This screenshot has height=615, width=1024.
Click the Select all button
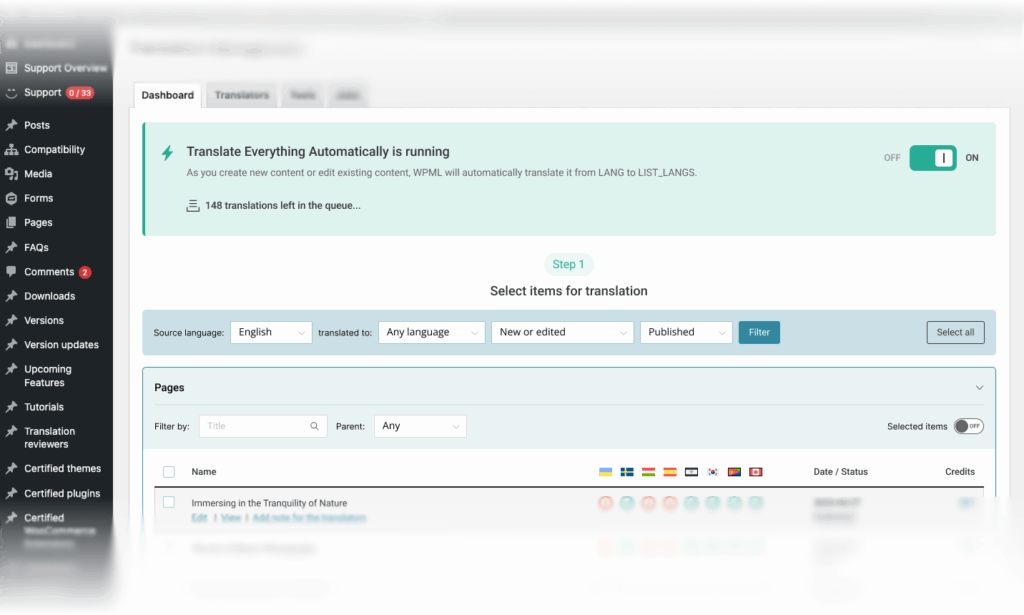[955, 332]
